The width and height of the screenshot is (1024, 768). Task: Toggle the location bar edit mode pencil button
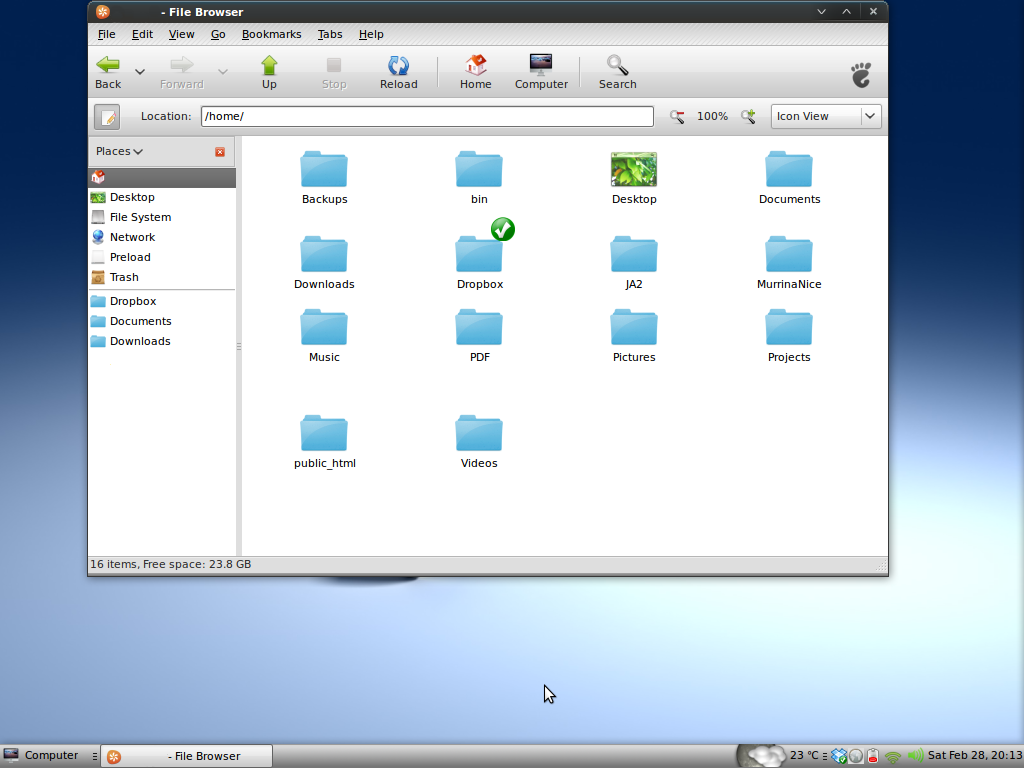tap(107, 116)
